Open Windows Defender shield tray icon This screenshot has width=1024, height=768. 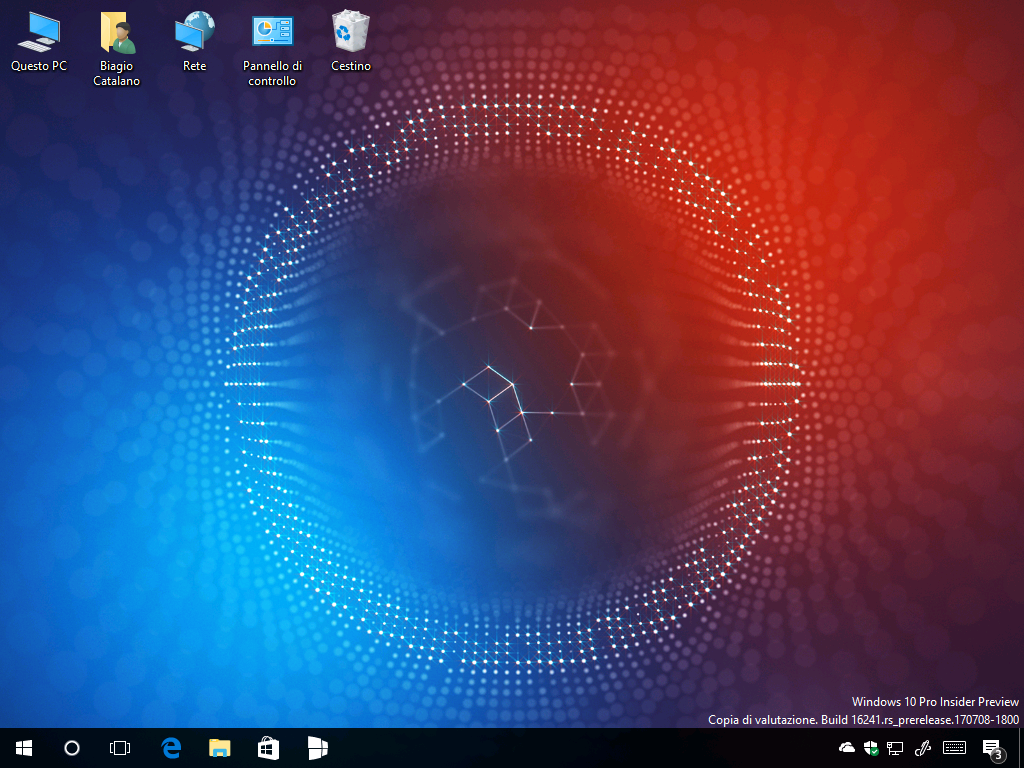(x=871, y=748)
